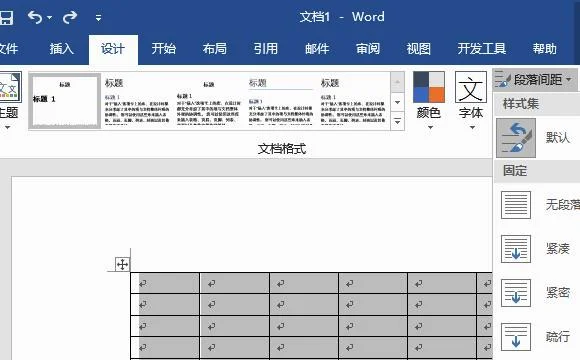
Task: Click the first cell of the table
Action: coord(165,283)
